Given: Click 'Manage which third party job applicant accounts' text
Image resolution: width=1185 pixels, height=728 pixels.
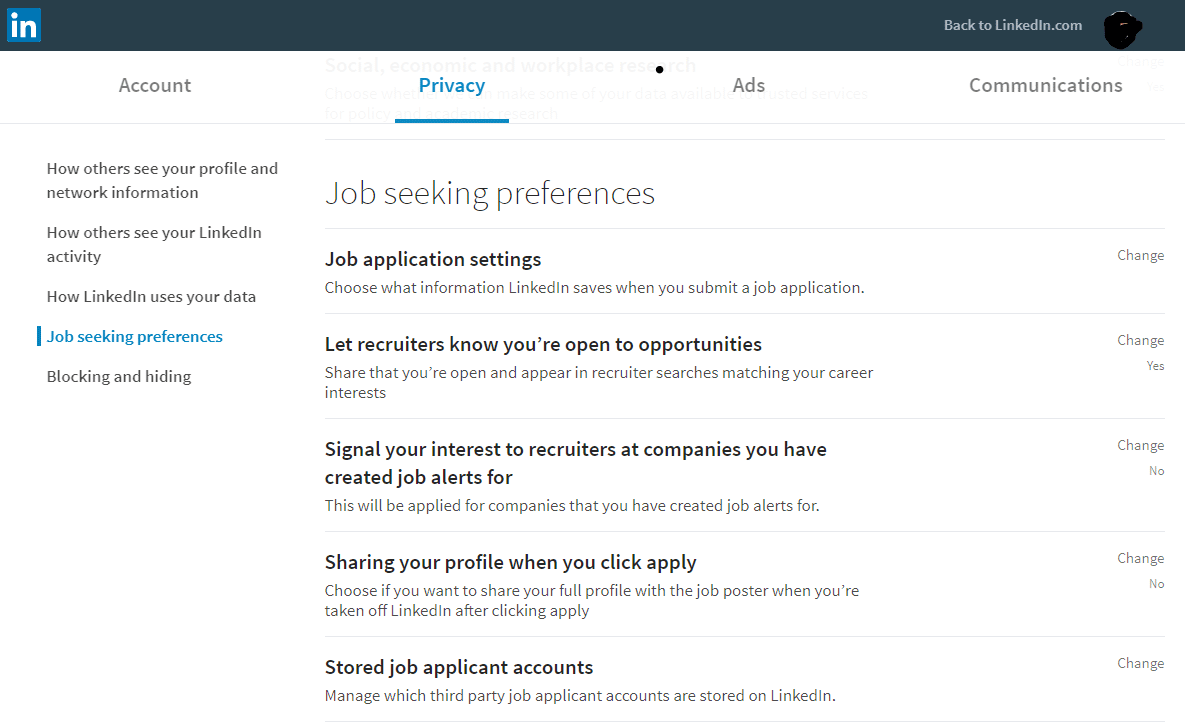Looking at the screenshot, I should tap(580, 695).
